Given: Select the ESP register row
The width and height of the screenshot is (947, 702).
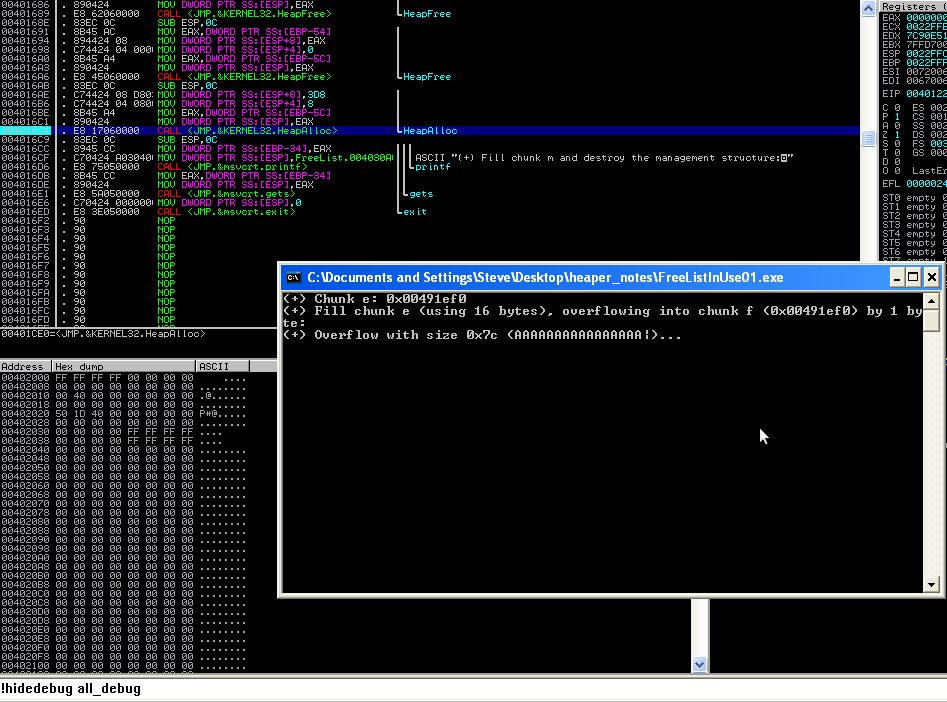Looking at the screenshot, I should (914, 54).
